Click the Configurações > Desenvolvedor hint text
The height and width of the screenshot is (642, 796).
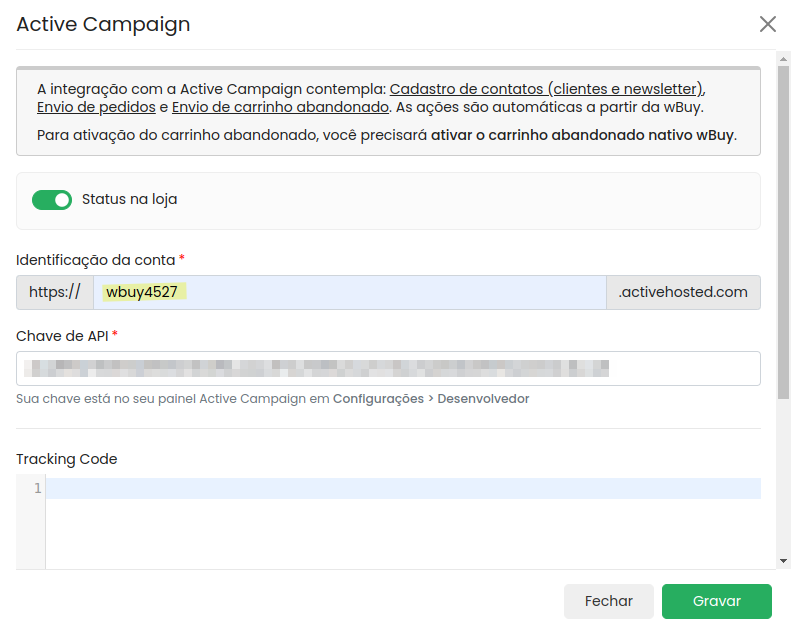(431, 399)
